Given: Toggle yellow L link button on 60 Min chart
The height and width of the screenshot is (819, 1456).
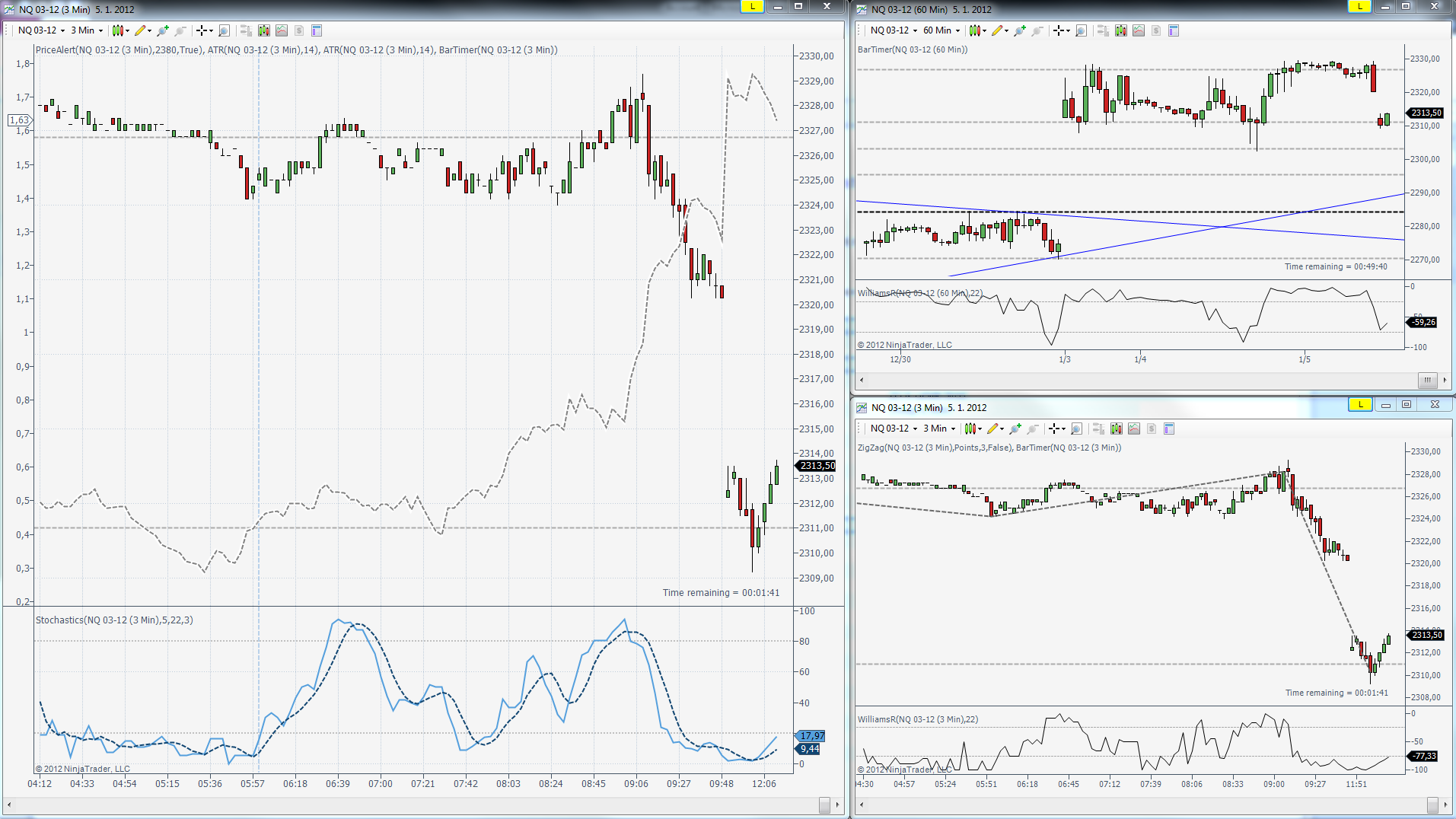Looking at the screenshot, I should click(1359, 7).
